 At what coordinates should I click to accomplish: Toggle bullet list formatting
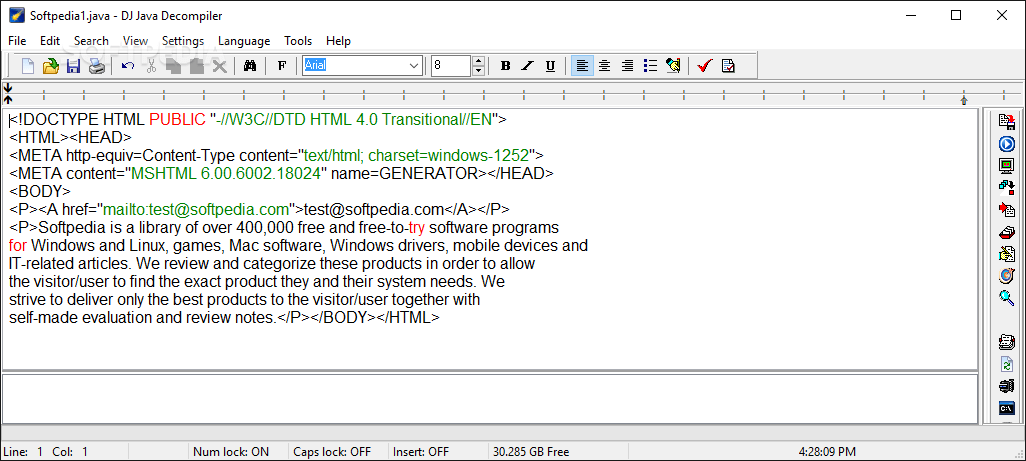pyautogui.click(x=650, y=66)
